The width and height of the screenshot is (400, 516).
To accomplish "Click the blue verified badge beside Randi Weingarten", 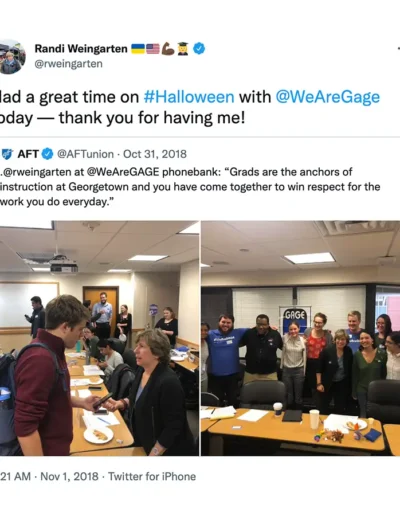I will click(199, 49).
